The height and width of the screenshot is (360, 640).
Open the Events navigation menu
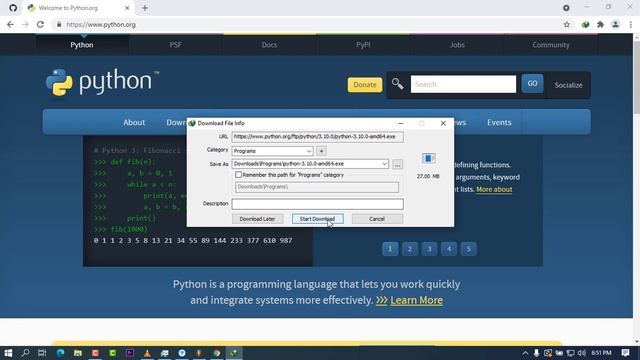click(x=499, y=122)
